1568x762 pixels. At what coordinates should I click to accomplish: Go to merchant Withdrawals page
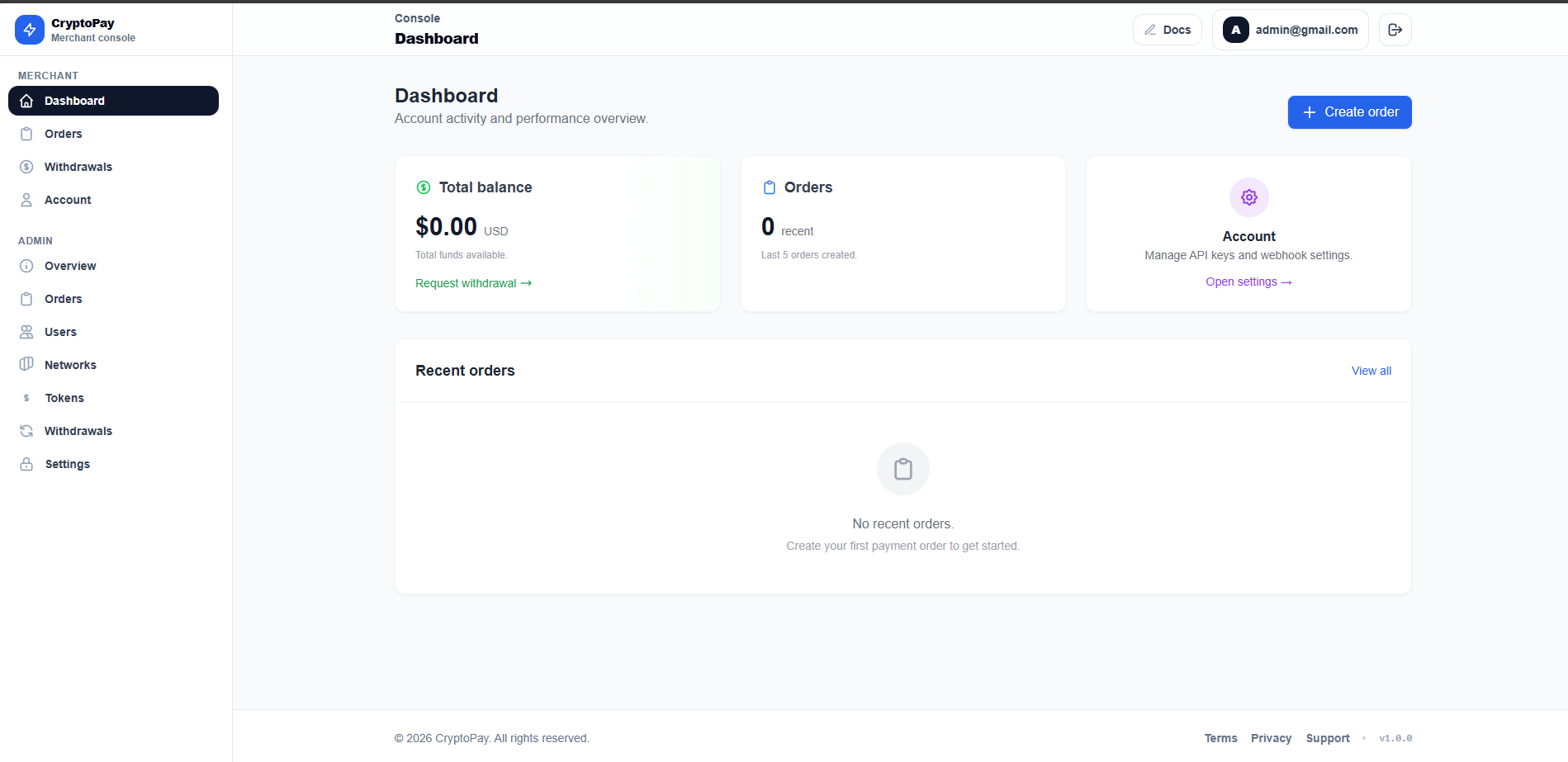[78, 167]
